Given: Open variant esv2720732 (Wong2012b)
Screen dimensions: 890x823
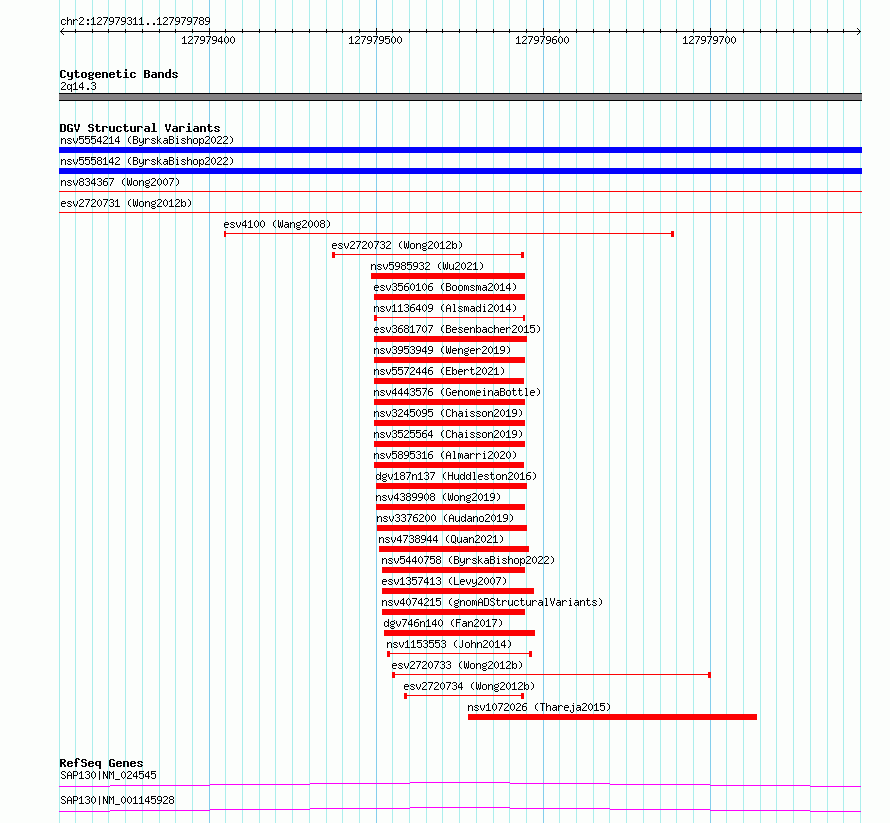Looking at the screenshot, I should coord(397,245).
